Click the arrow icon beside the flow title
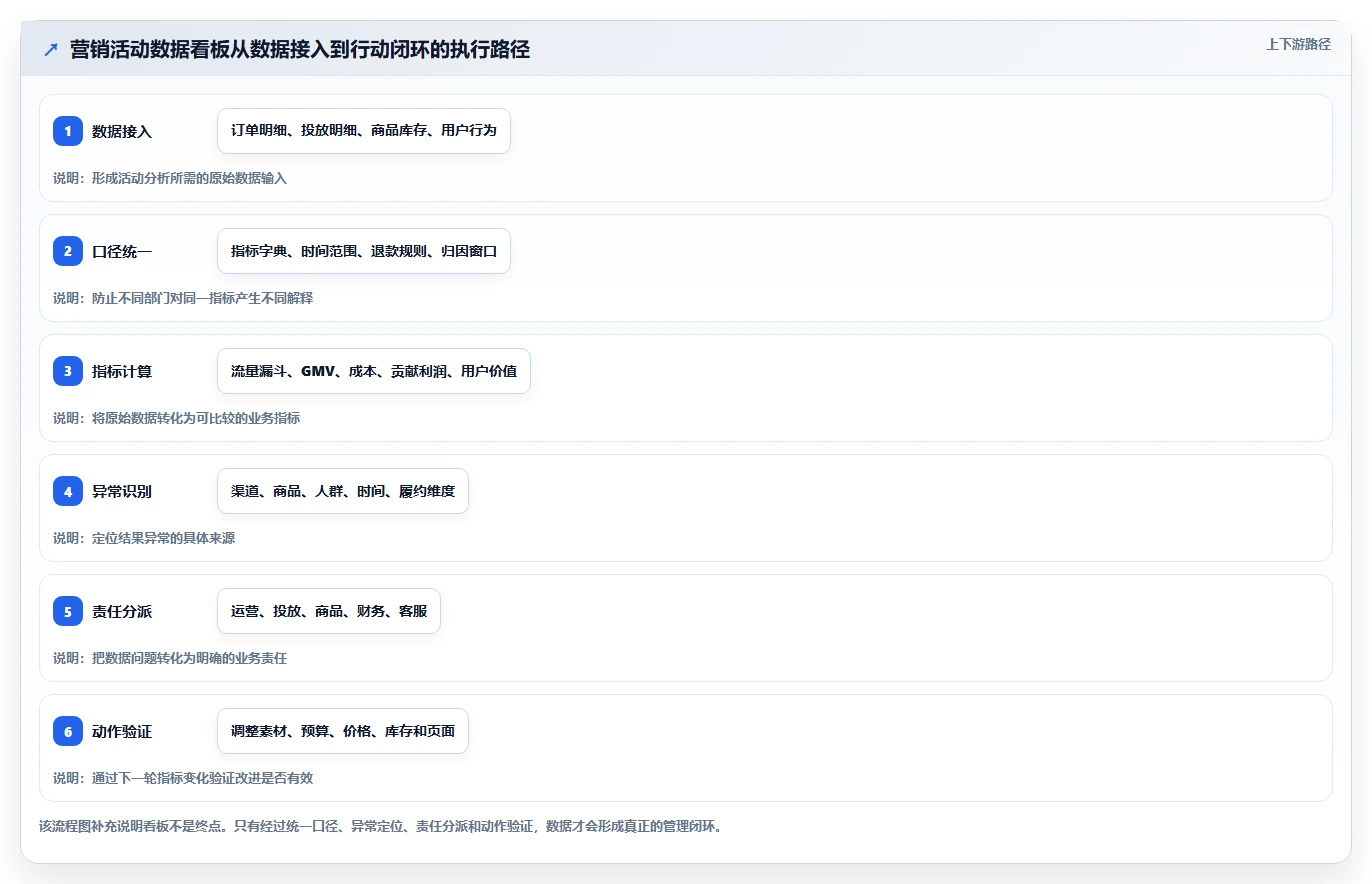 coord(51,50)
